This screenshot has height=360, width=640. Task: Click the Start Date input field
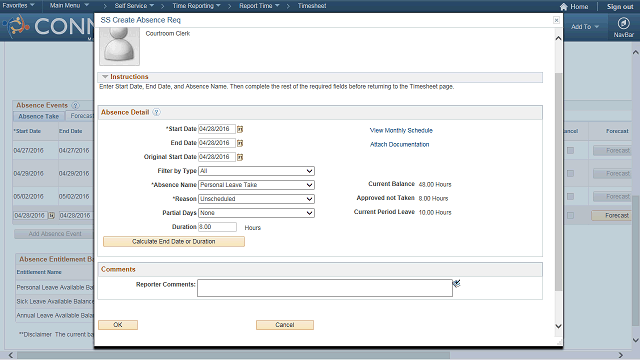[217, 129]
